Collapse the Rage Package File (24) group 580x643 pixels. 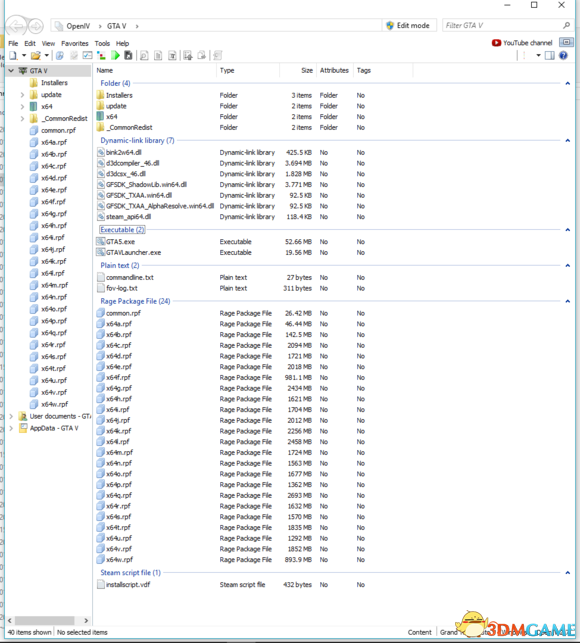(x=568, y=301)
